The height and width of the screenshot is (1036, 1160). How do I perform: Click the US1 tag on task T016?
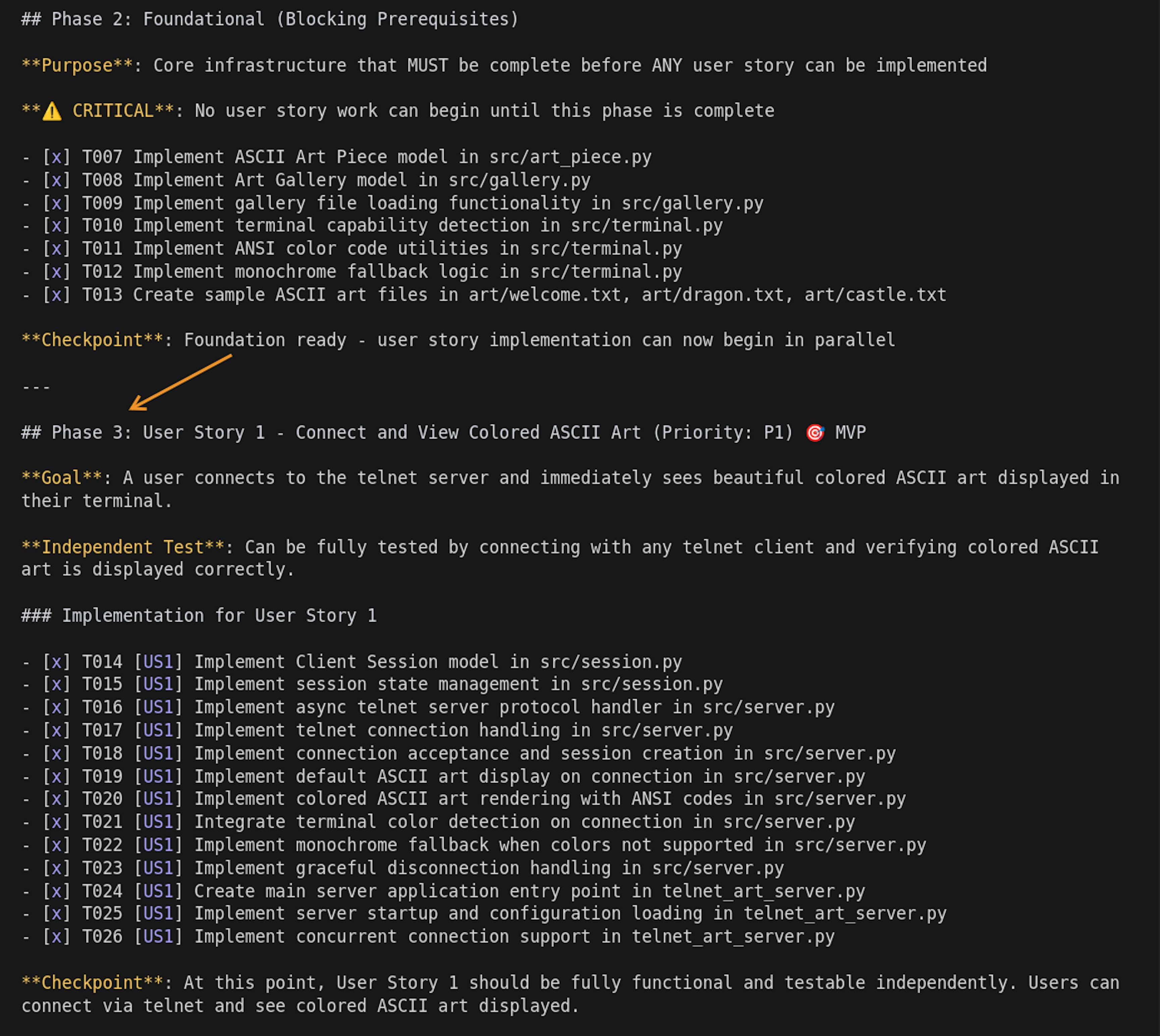pyautogui.click(x=158, y=707)
